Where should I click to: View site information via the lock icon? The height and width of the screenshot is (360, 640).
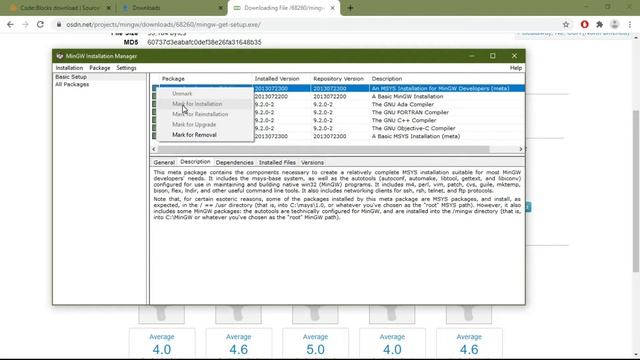click(59, 24)
